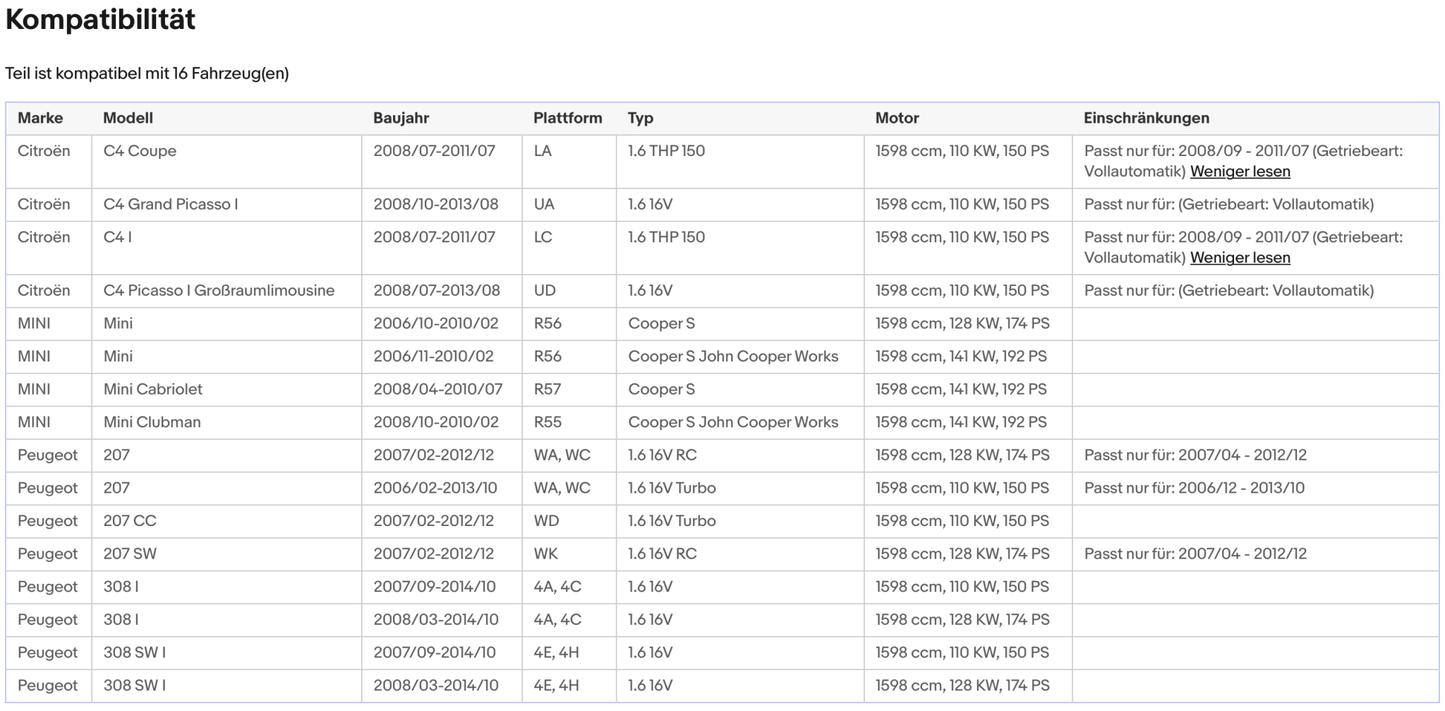
Task: Sort table by the 'Typ' column header
Action: coord(640,117)
